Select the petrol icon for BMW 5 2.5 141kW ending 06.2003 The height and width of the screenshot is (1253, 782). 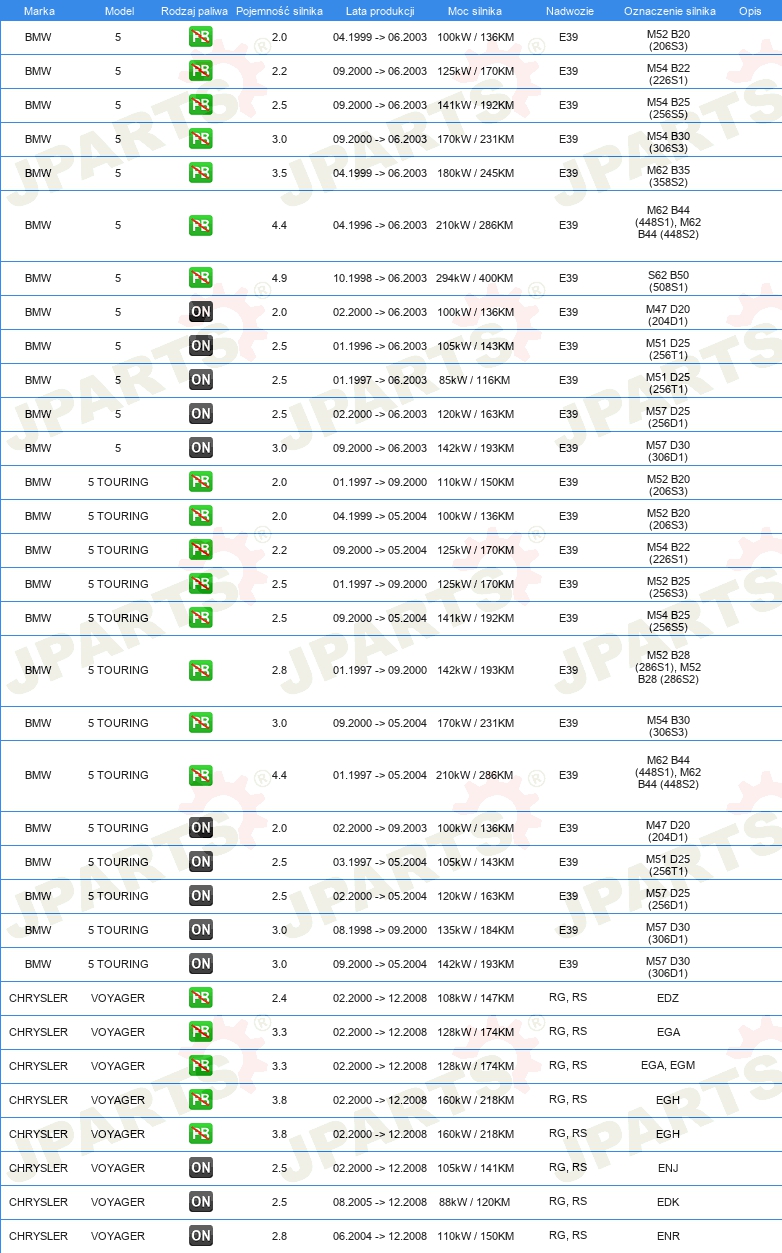click(200, 105)
